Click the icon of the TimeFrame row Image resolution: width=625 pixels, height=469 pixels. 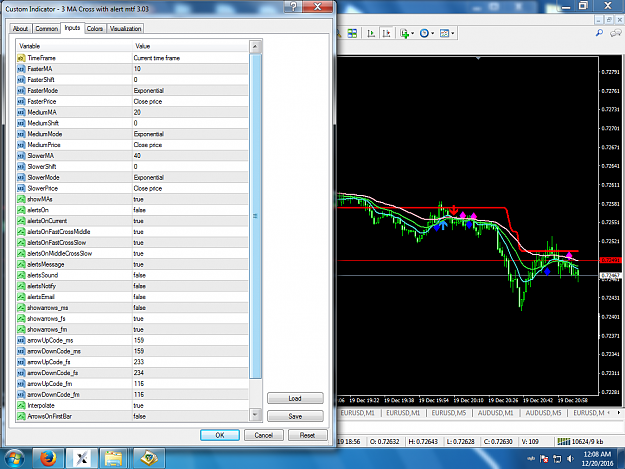tap(22, 58)
